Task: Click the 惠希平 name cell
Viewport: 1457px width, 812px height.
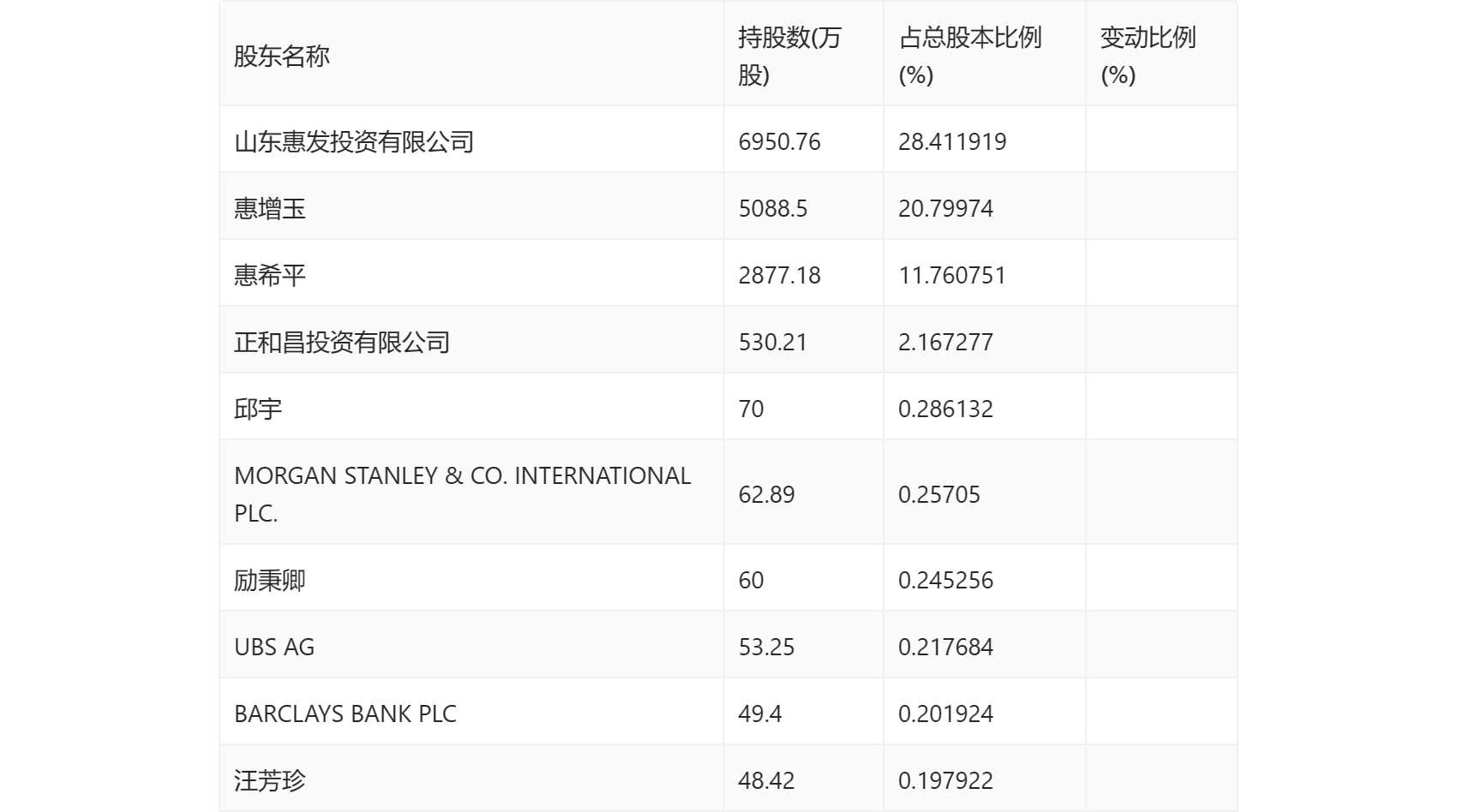Action: coord(270,276)
